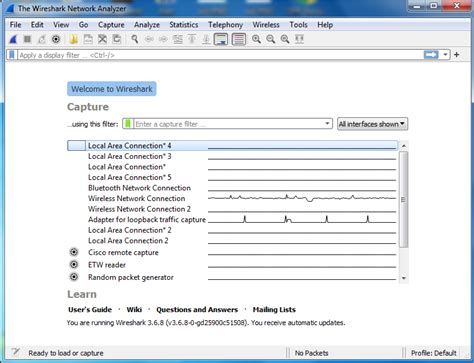Jump to the last packet icon
The image size is (474, 363).
pos(206,39)
